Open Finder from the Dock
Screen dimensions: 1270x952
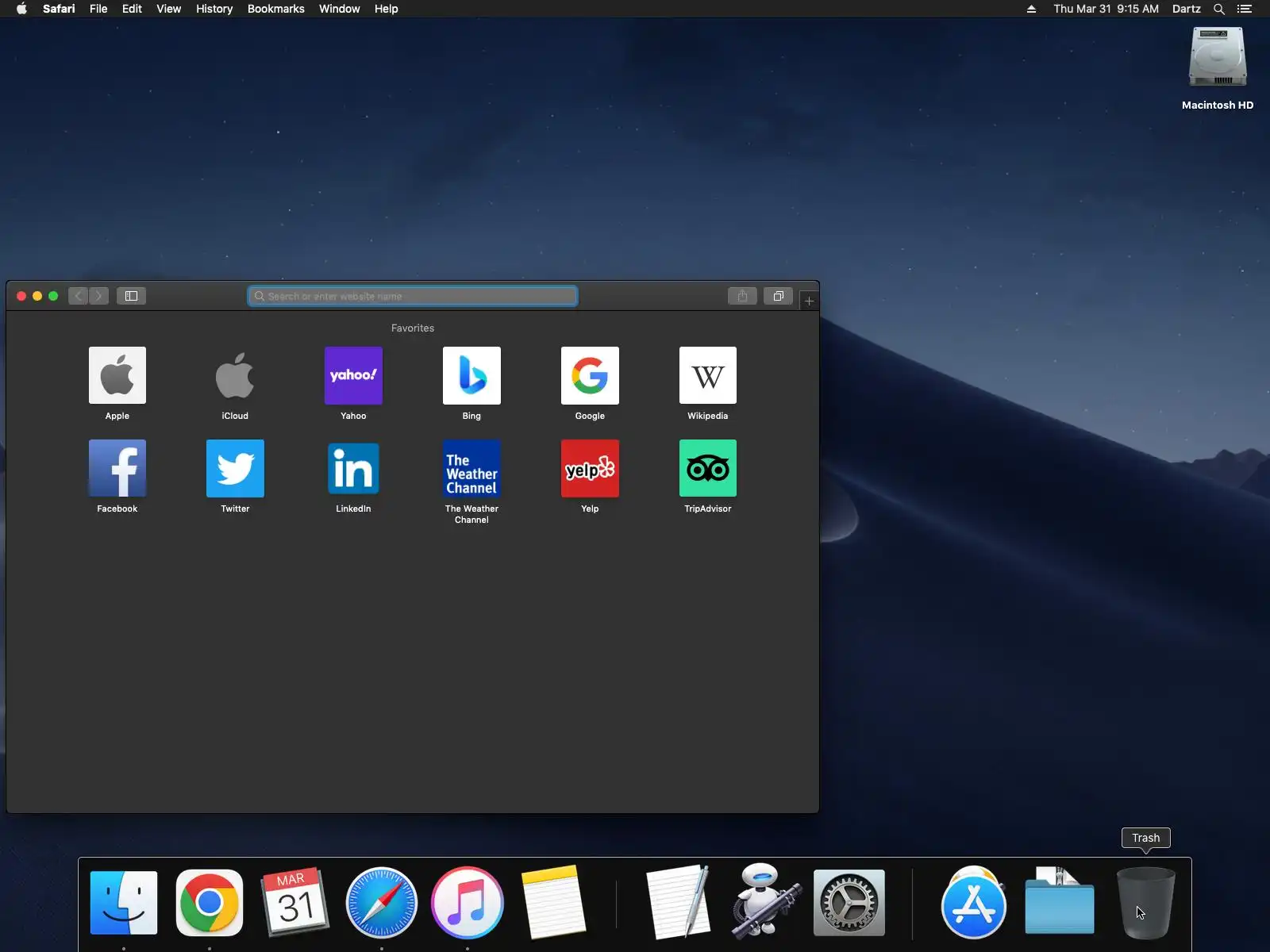click(124, 903)
